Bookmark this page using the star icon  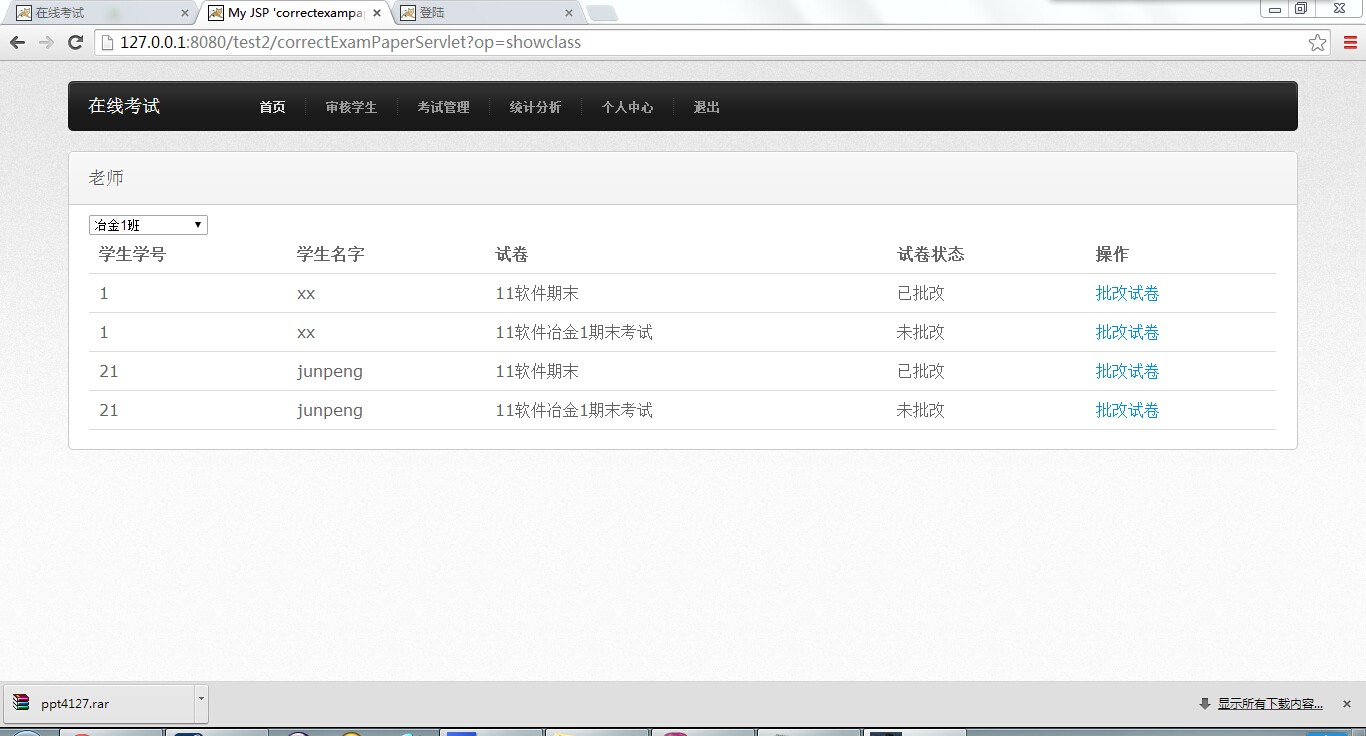point(1318,42)
